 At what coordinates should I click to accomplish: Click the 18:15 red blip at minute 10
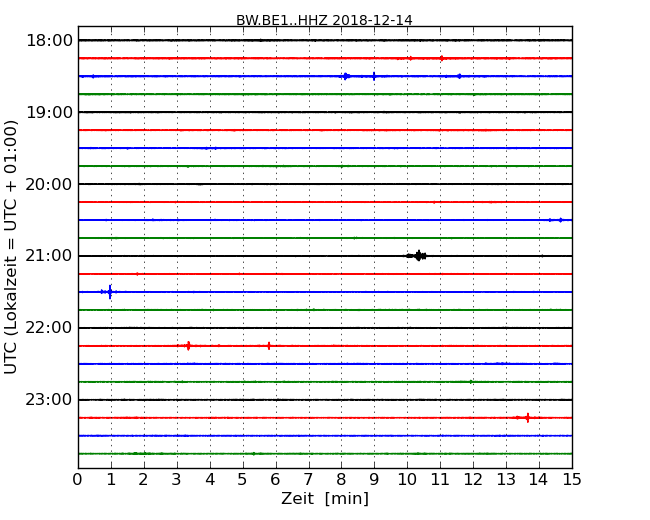coord(410,58)
